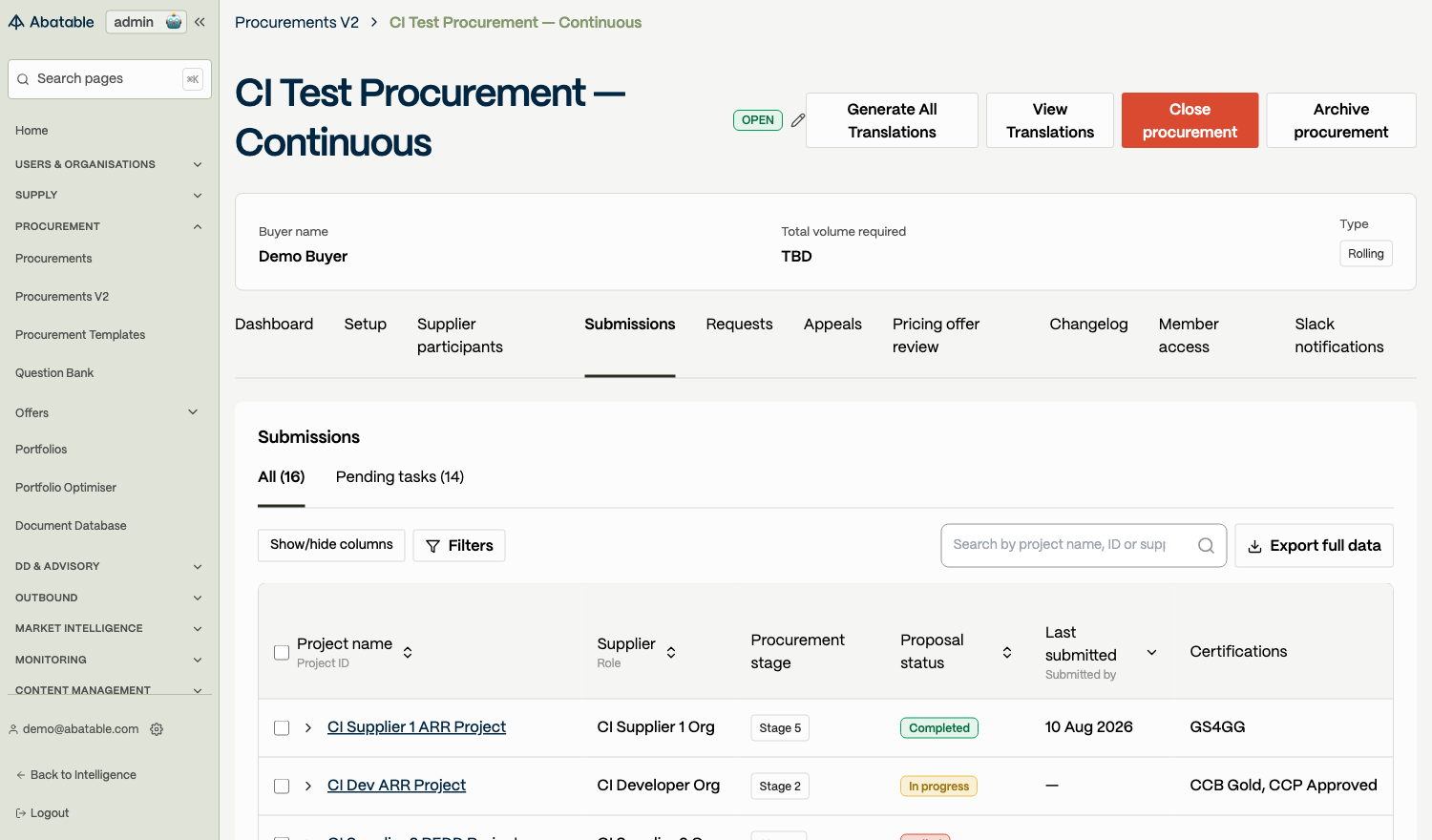Click Archive procurement button

[1341, 120]
